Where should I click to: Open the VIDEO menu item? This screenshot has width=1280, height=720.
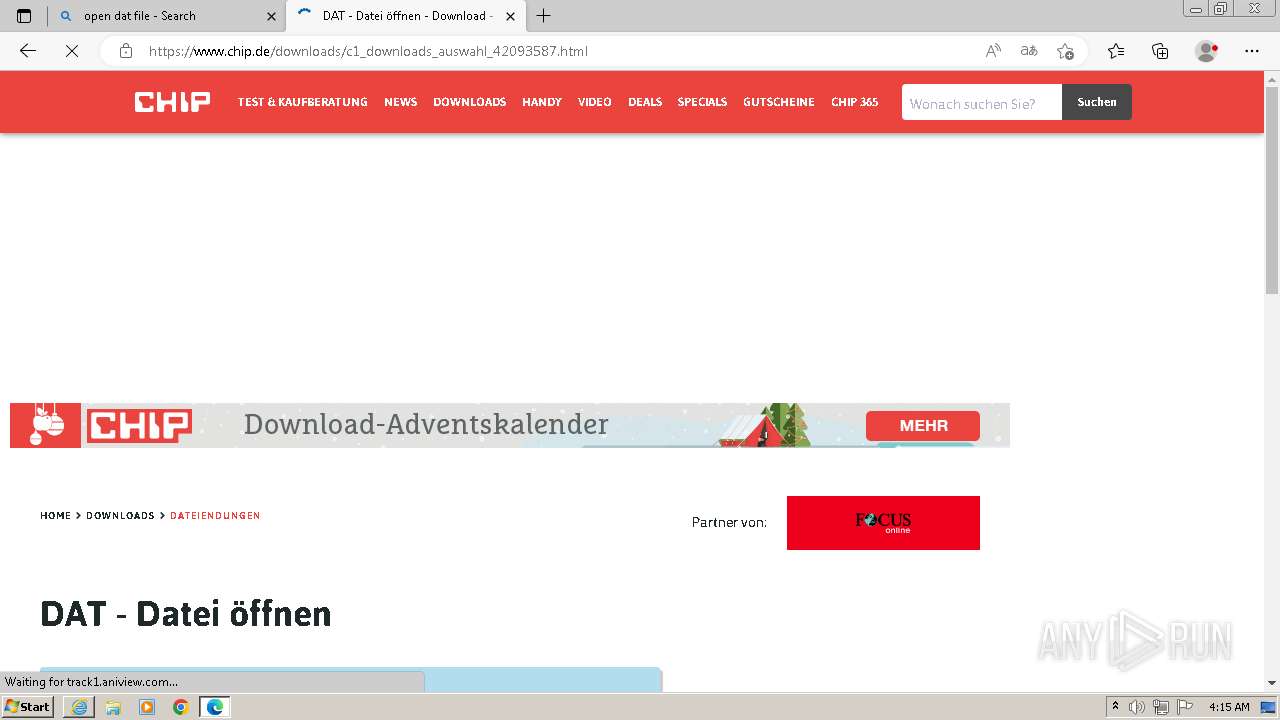[594, 102]
